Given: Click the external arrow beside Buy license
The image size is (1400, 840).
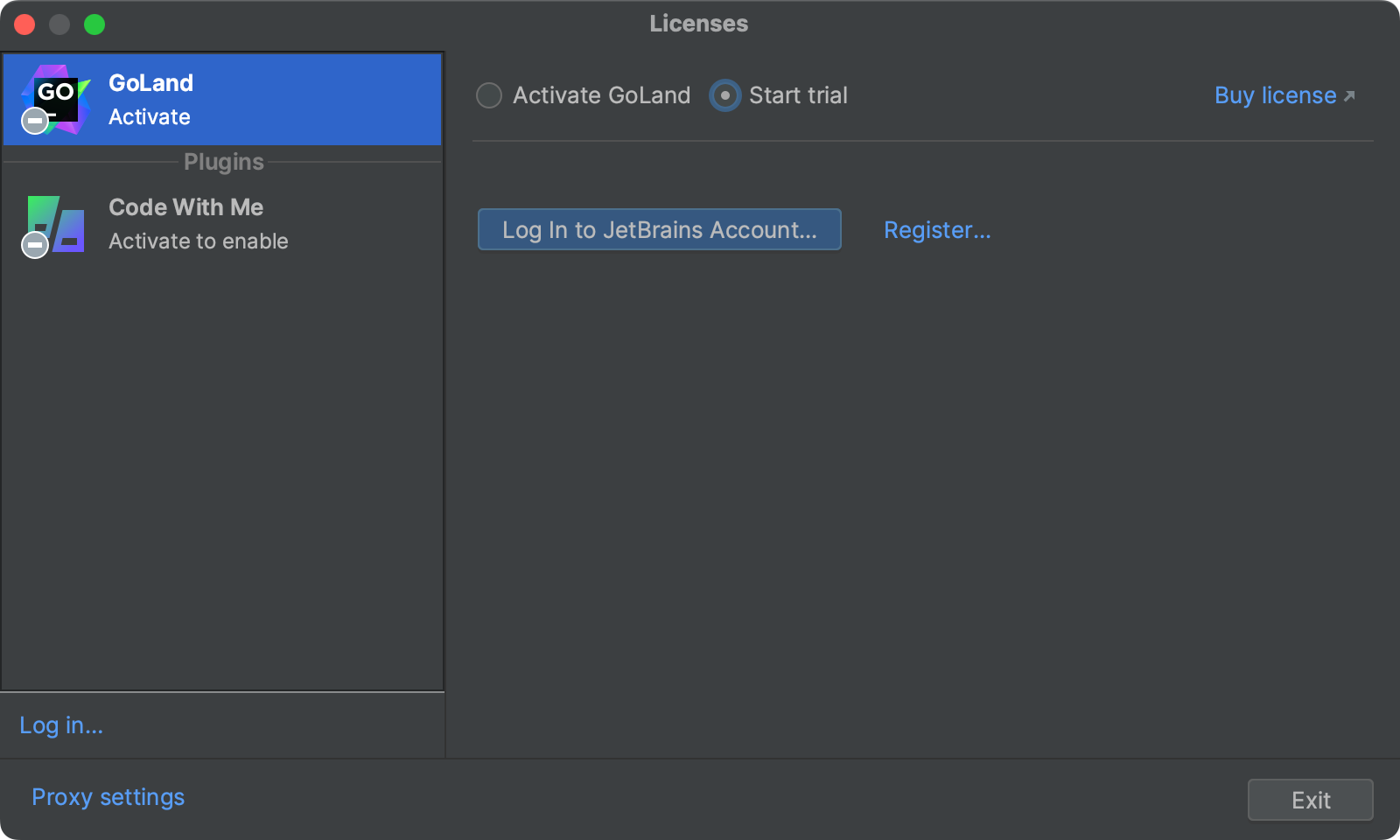Looking at the screenshot, I should (1349, 96).
